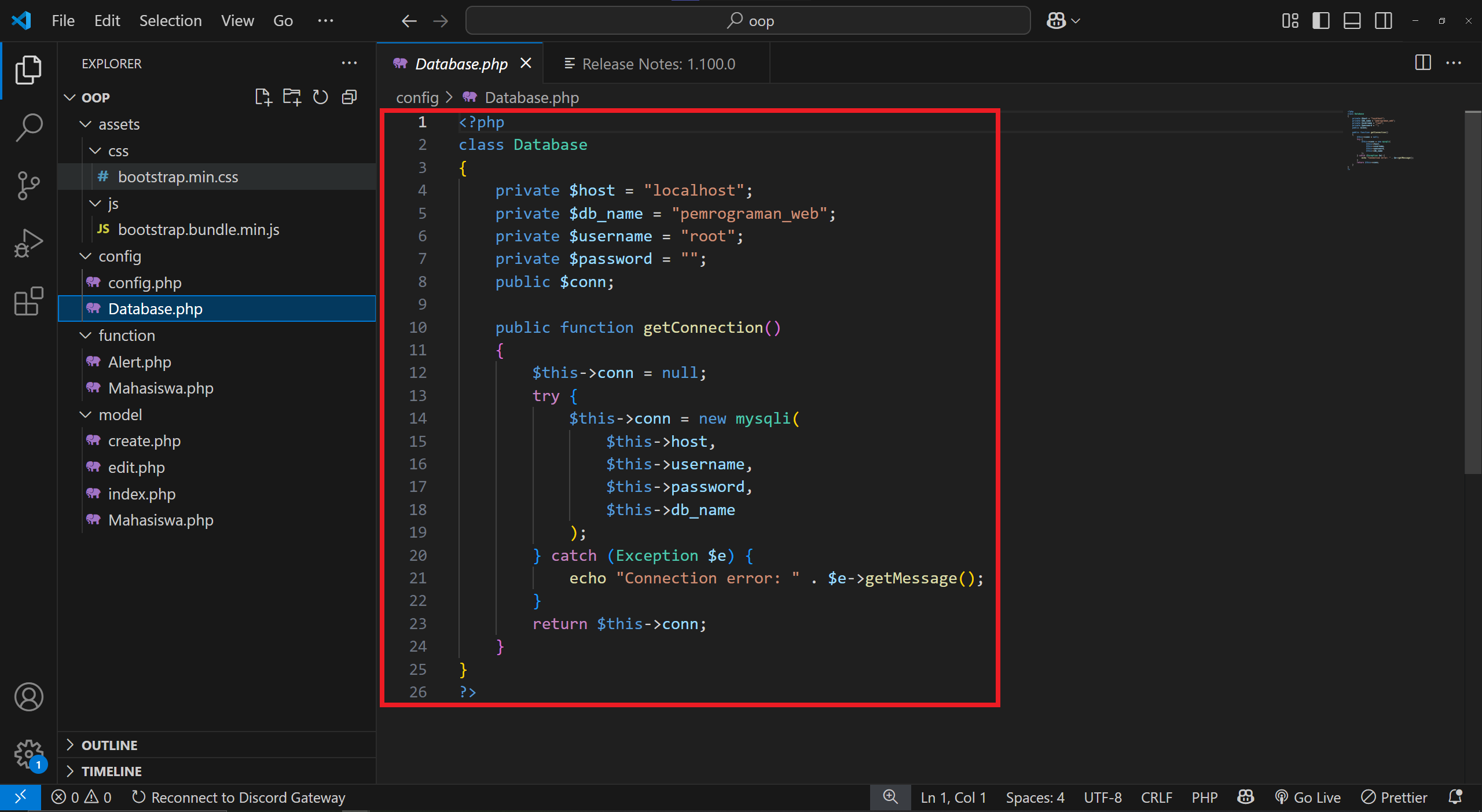This screenshot has height=812, width=1482.
Task: Open the Copilot icon next to search bar
Action: 1057,20
